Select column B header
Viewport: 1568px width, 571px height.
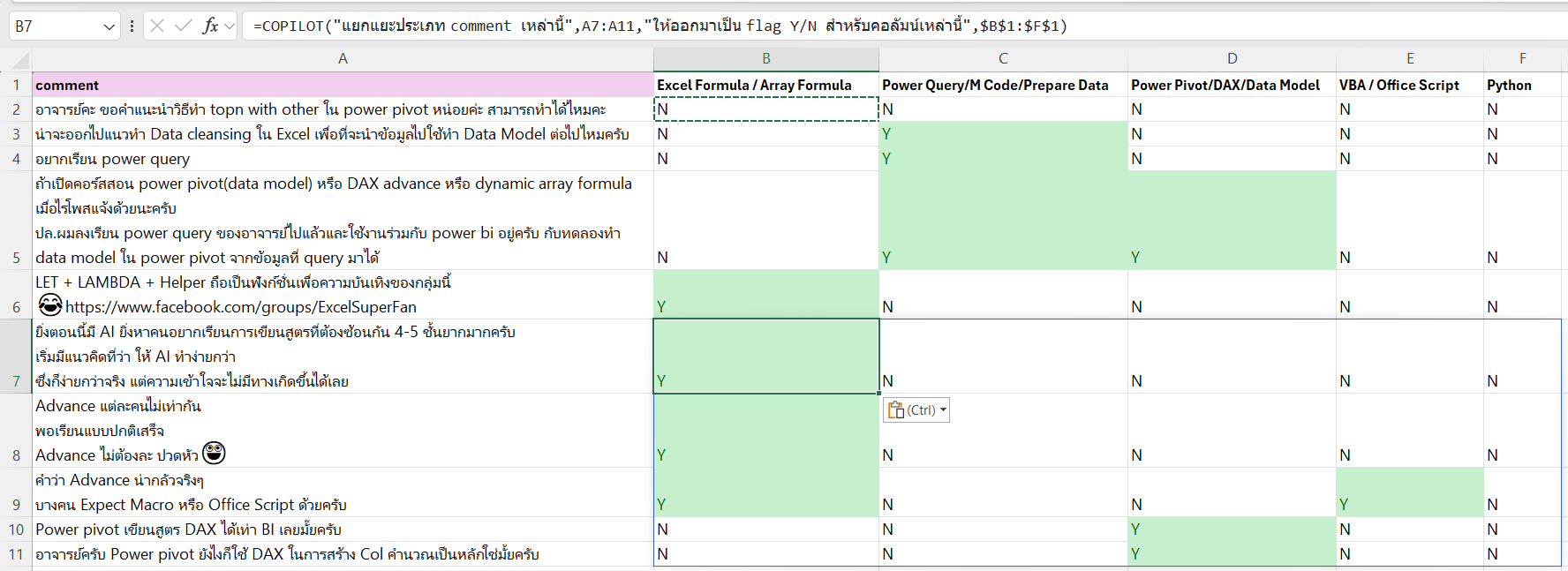tap(765, 58)
